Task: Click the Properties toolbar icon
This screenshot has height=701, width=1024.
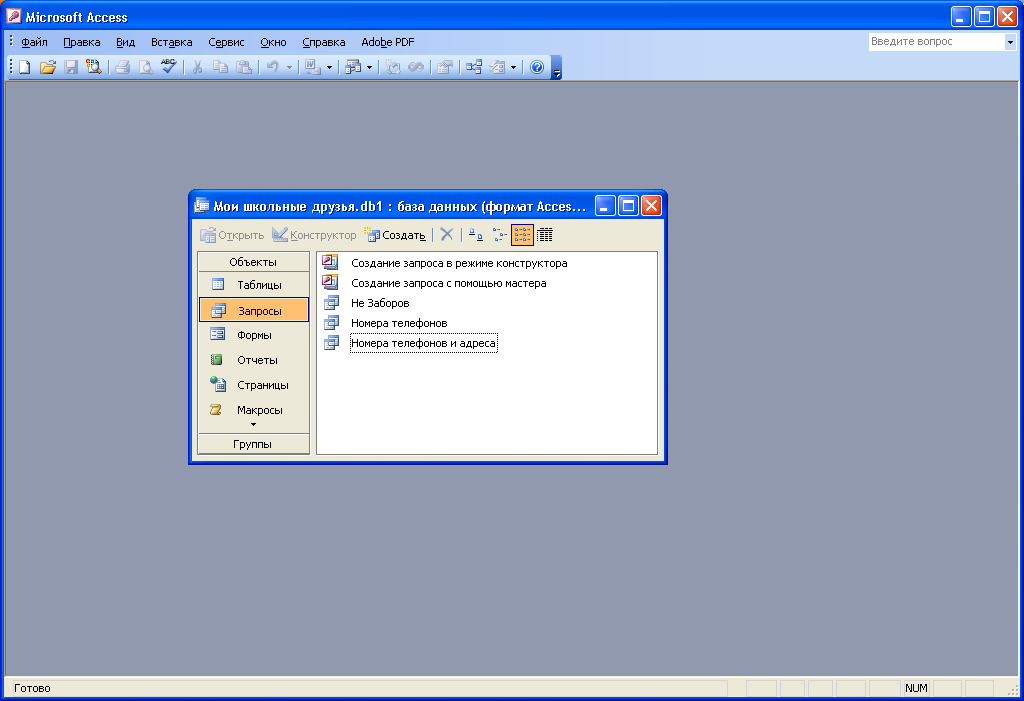Action: coord(445,67)
